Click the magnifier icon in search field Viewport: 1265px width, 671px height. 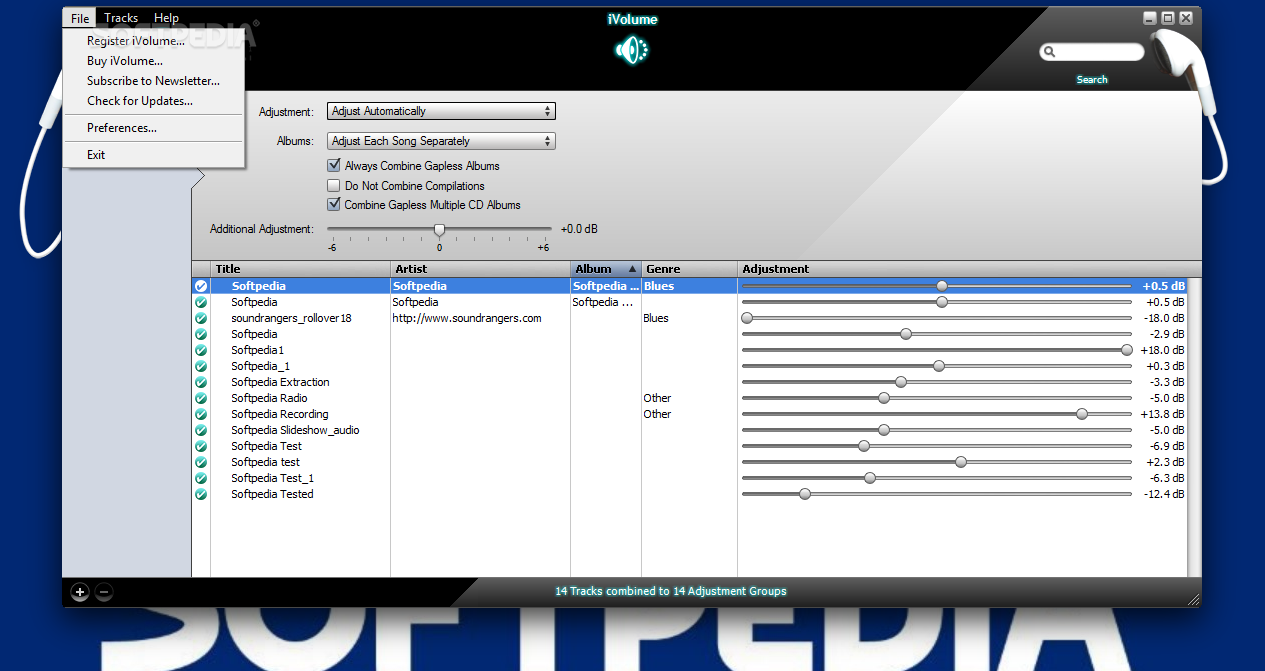1049,52
